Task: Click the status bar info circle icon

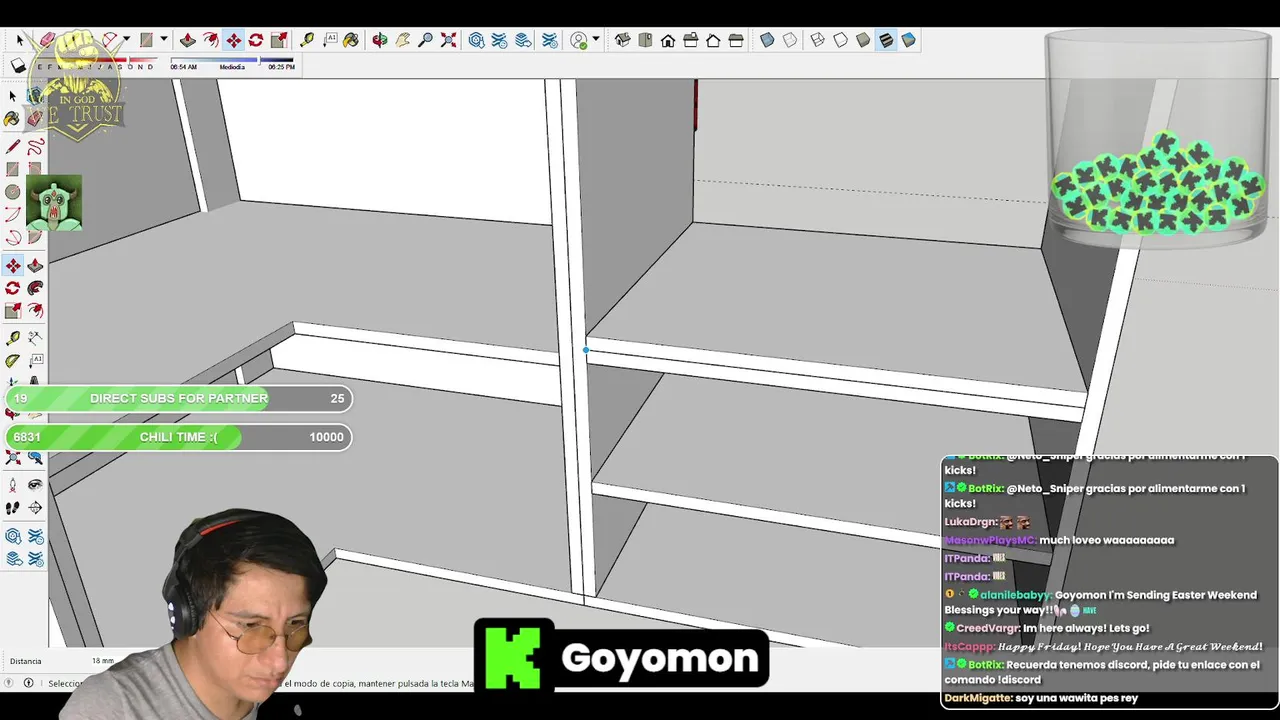Action: pos(28,683)
